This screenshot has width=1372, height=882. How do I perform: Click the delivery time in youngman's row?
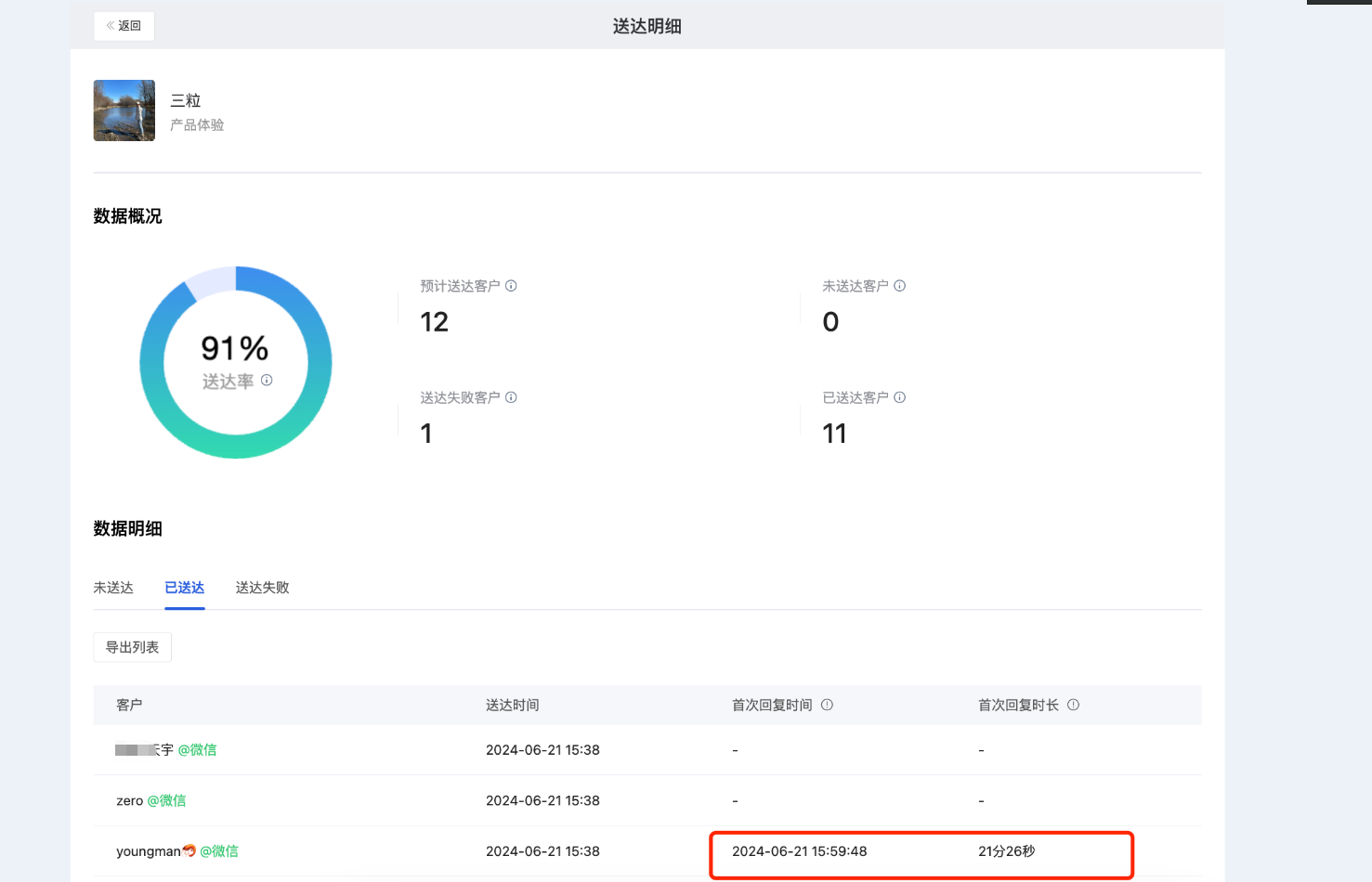coord(542,851)
